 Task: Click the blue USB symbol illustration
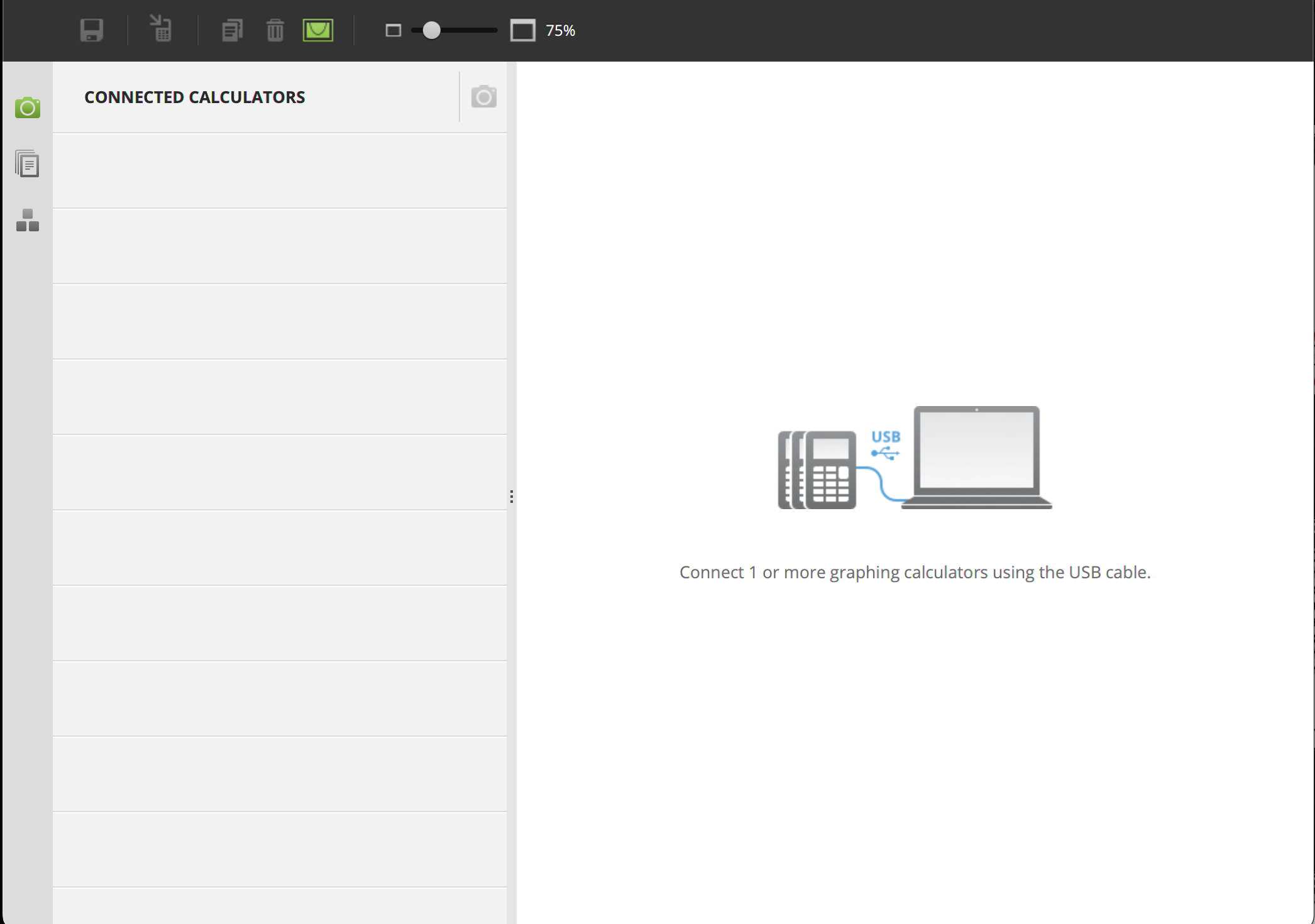[x=886, y=444]
